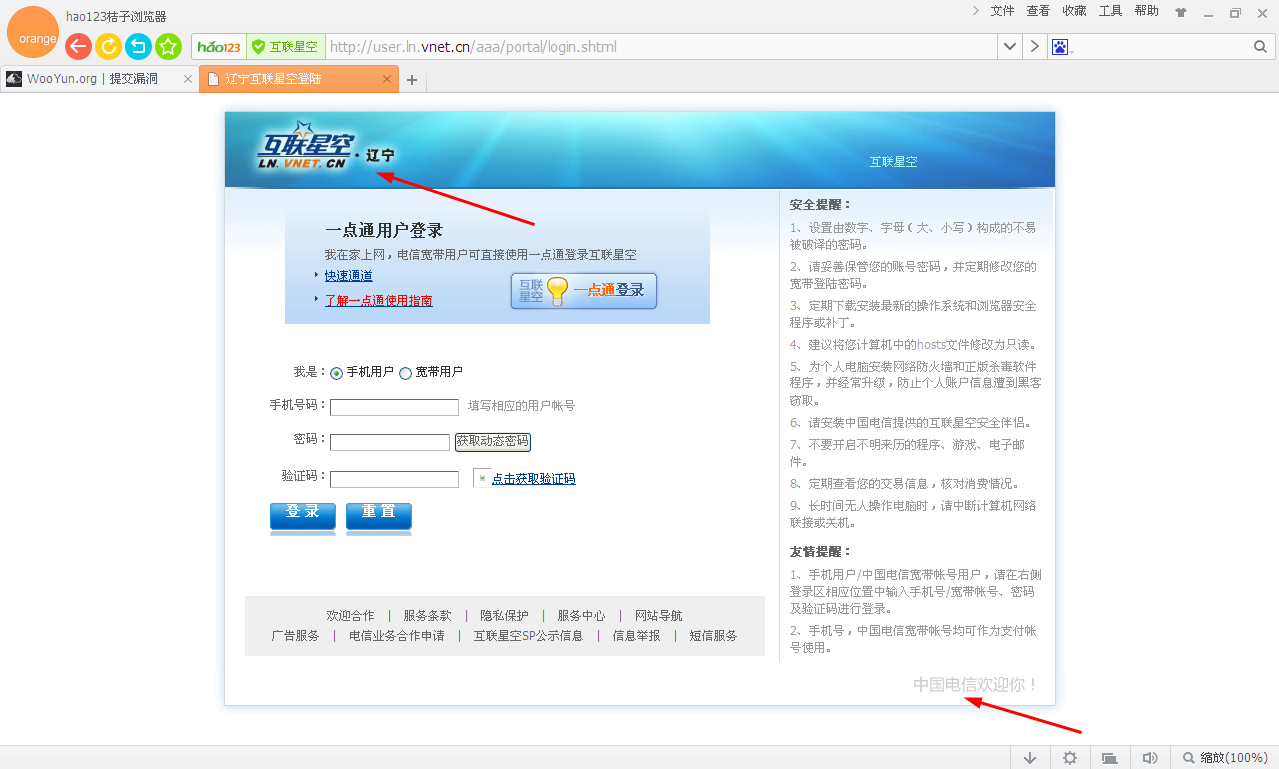Screen dimensions: 1279x769
Task: Open the 文件 menu
Action: [x=1002, y=11]
